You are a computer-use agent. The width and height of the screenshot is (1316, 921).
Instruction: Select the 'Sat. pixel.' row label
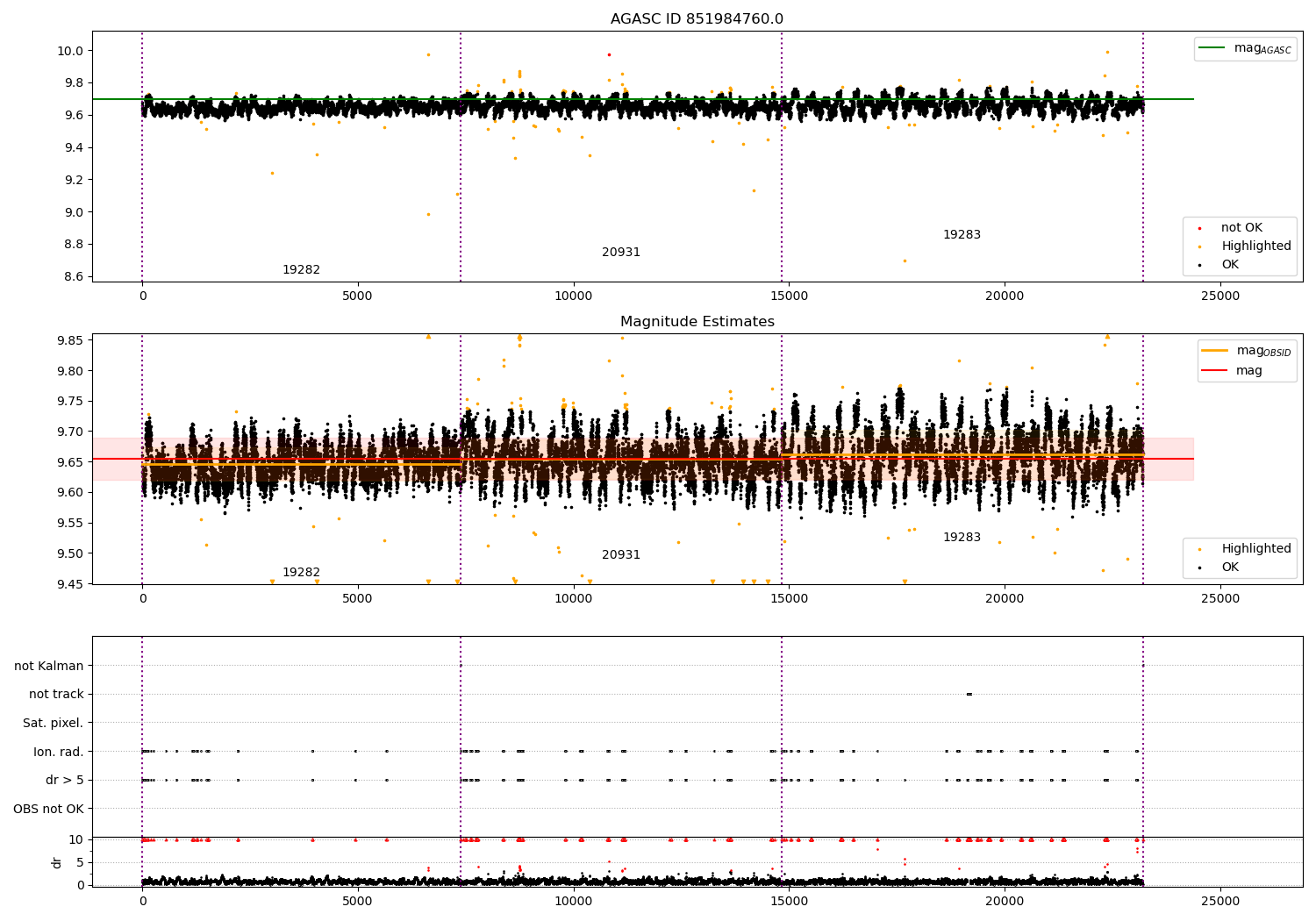click(x=54, y=723)
